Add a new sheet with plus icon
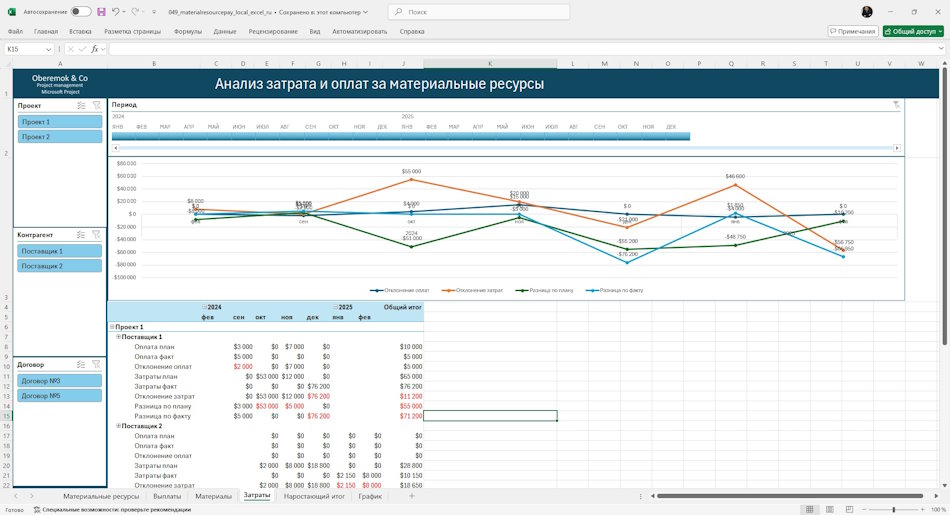The width and height of the screenshot is (950, 515). click(411, 496)
